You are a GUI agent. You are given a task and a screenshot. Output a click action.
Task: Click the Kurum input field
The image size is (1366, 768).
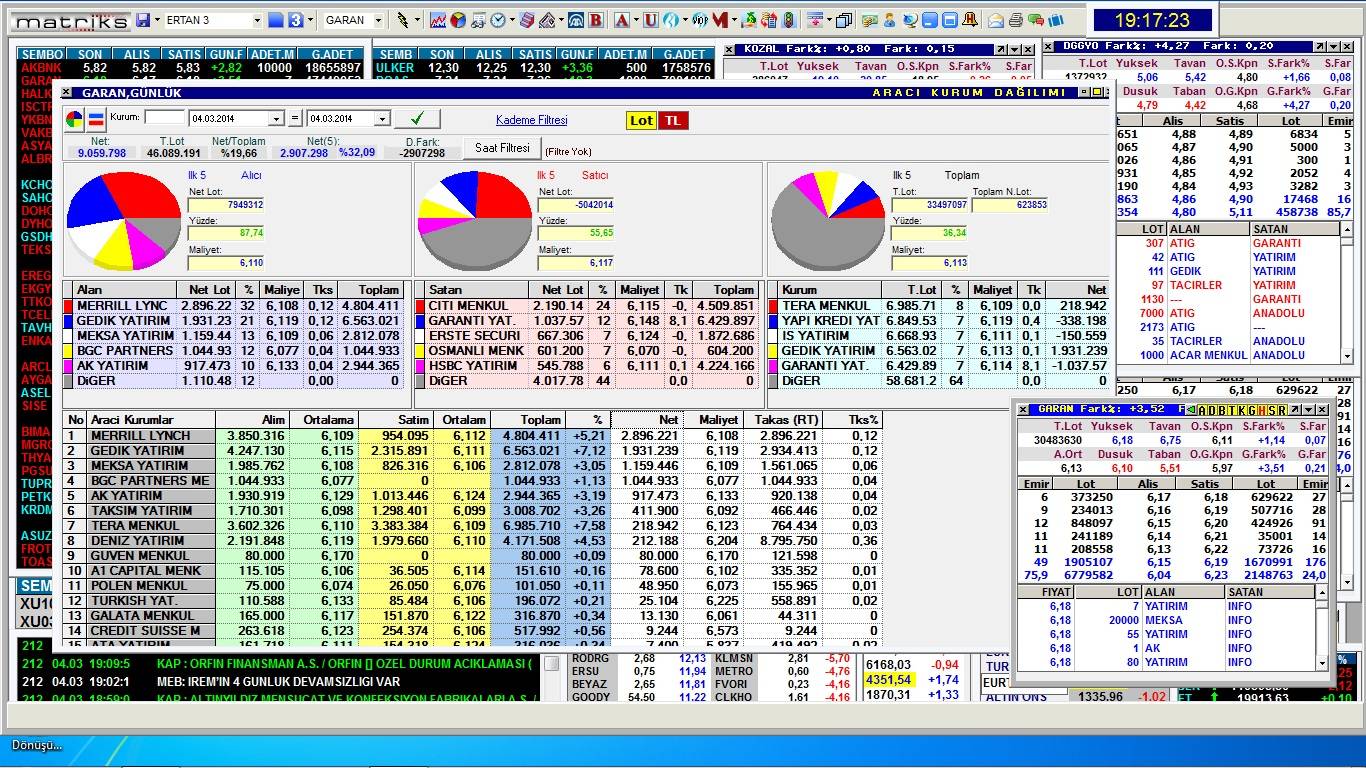164,117
